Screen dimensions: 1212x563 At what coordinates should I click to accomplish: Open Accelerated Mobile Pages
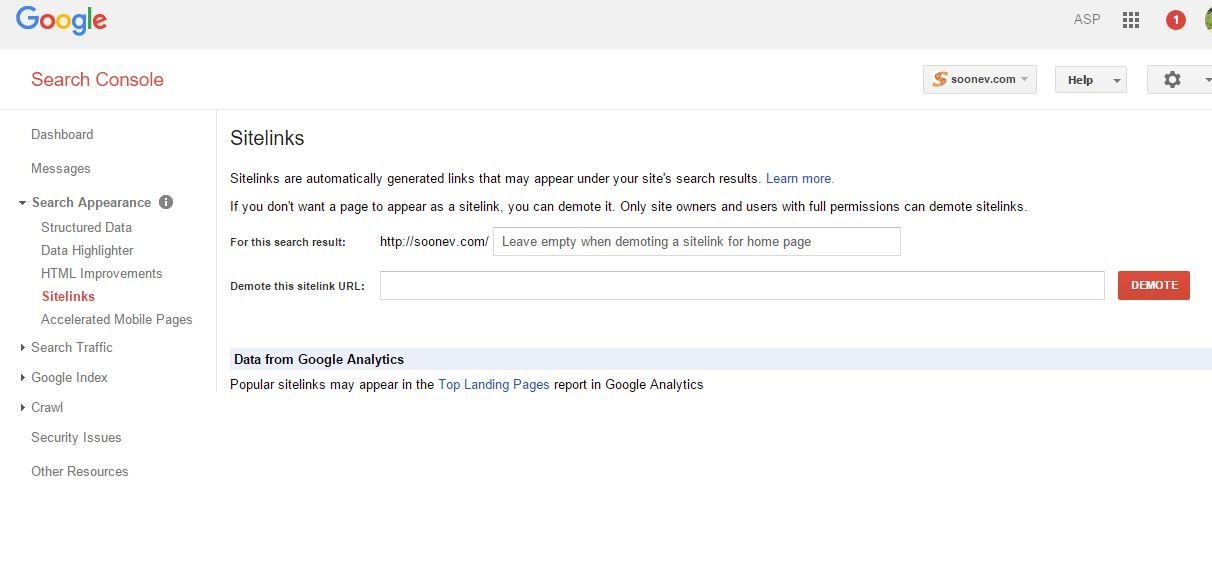coord(116,319)
